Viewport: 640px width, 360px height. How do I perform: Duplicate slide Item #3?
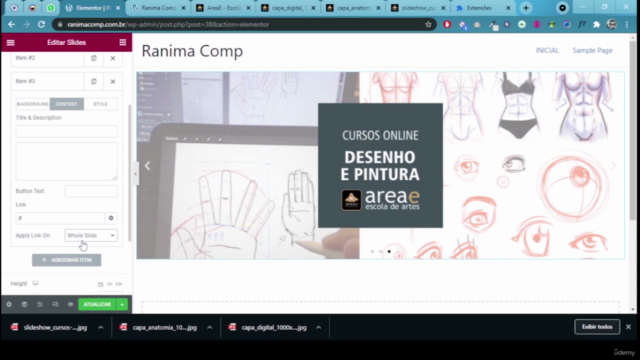94,81
